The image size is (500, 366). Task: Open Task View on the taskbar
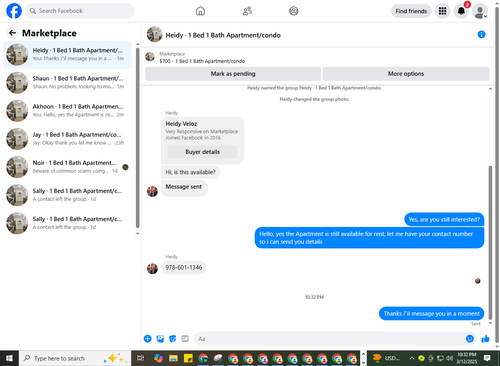[141, 358]
